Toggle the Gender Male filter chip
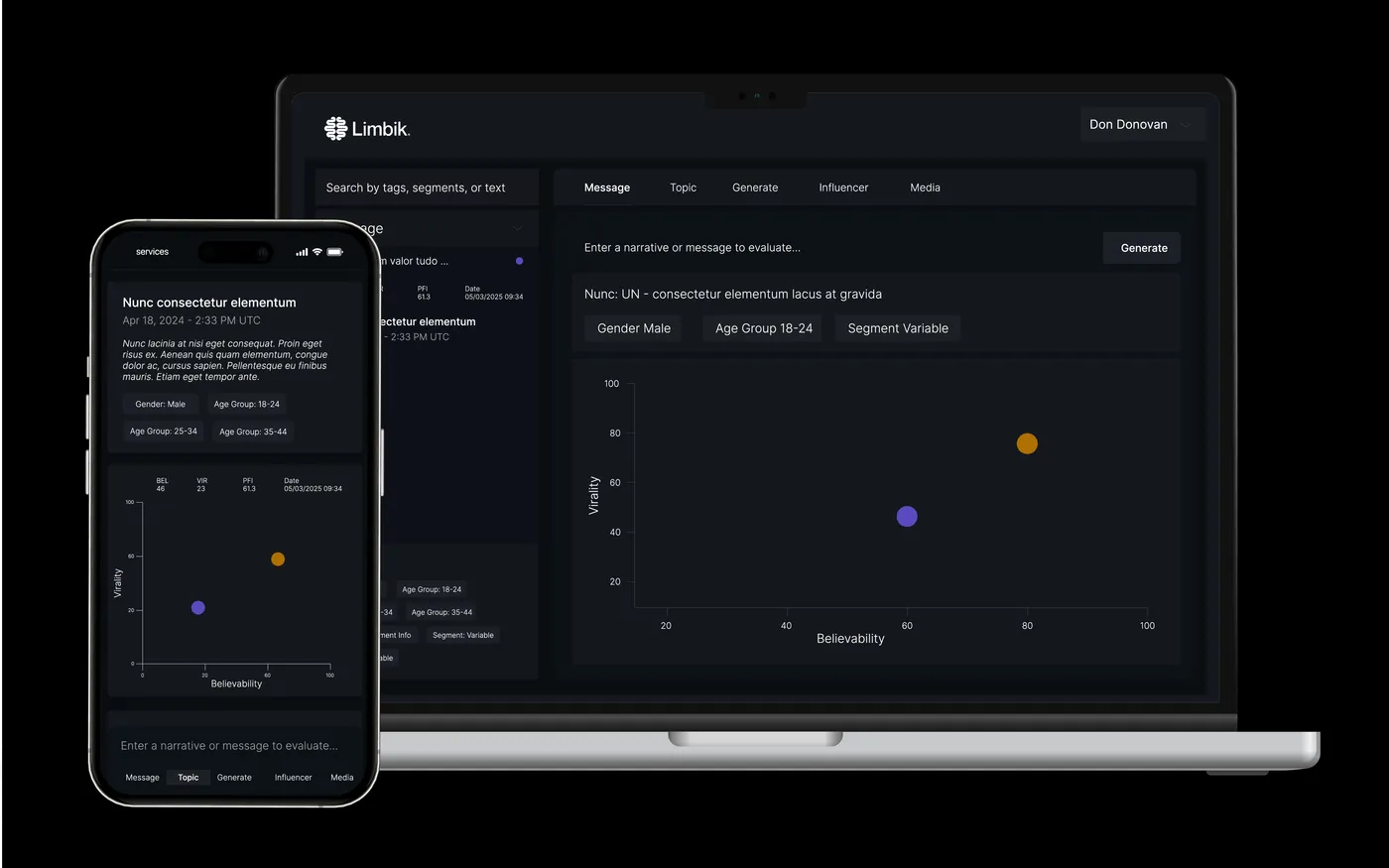 pyautogui.click(x=633, y=328)
